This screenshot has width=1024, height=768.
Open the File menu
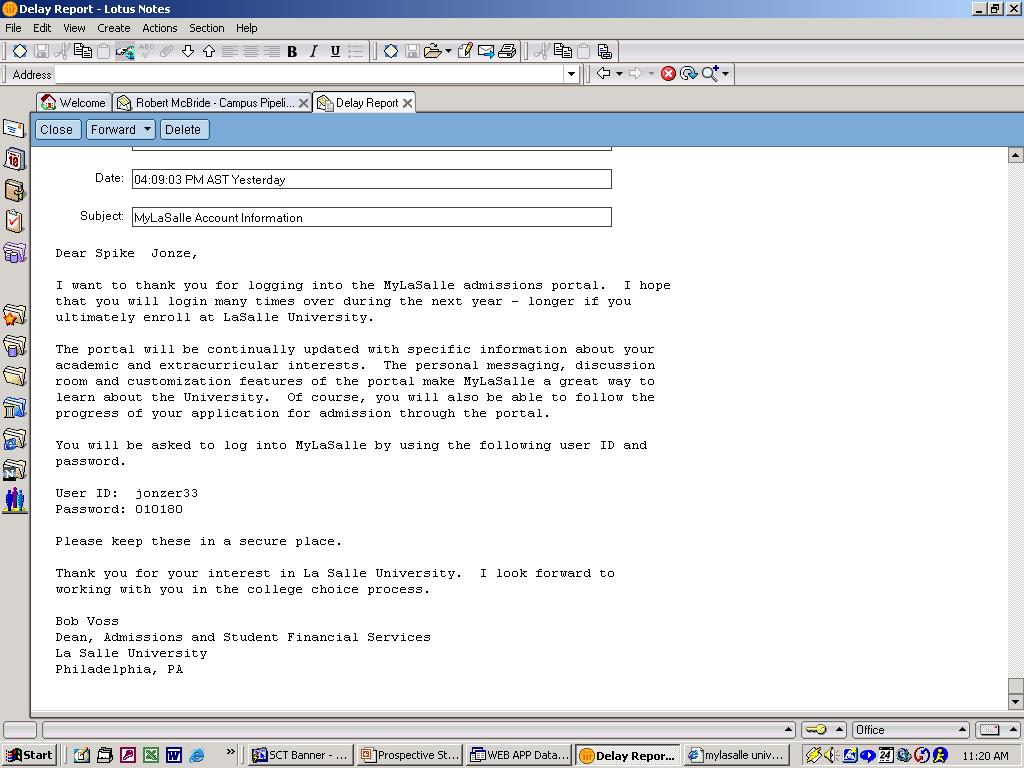click(13, 28)
